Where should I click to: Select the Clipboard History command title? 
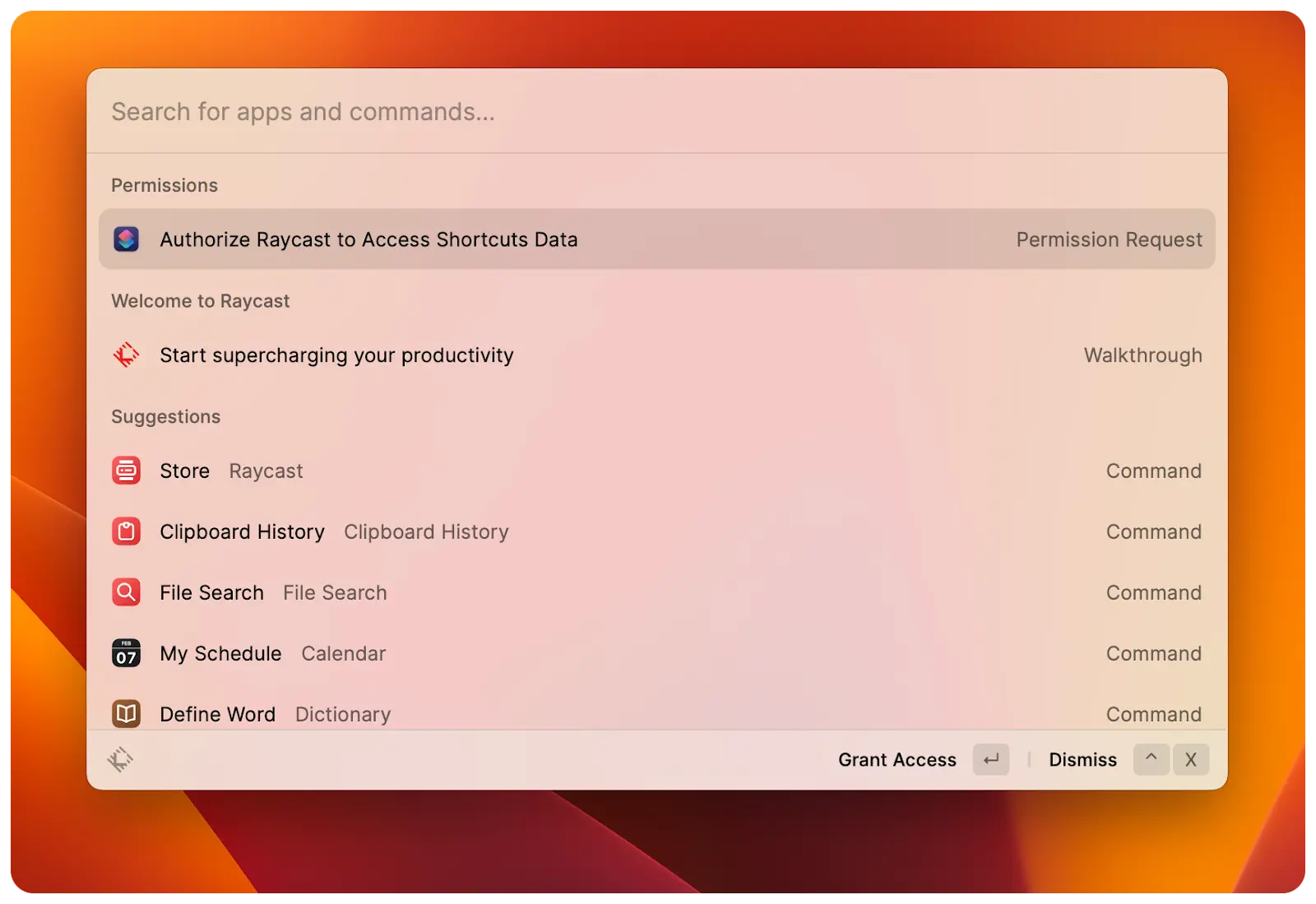[x=243, y=532]
